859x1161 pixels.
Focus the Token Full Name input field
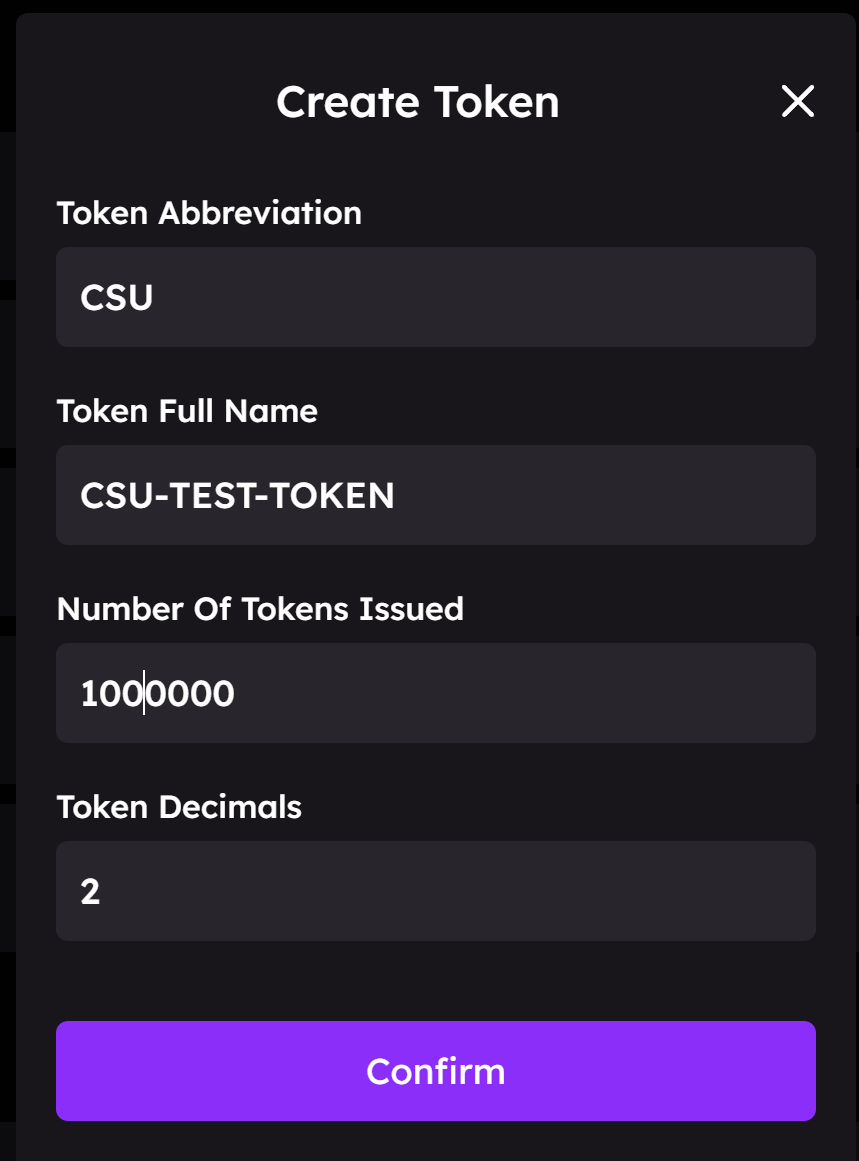tap(435, 495)
